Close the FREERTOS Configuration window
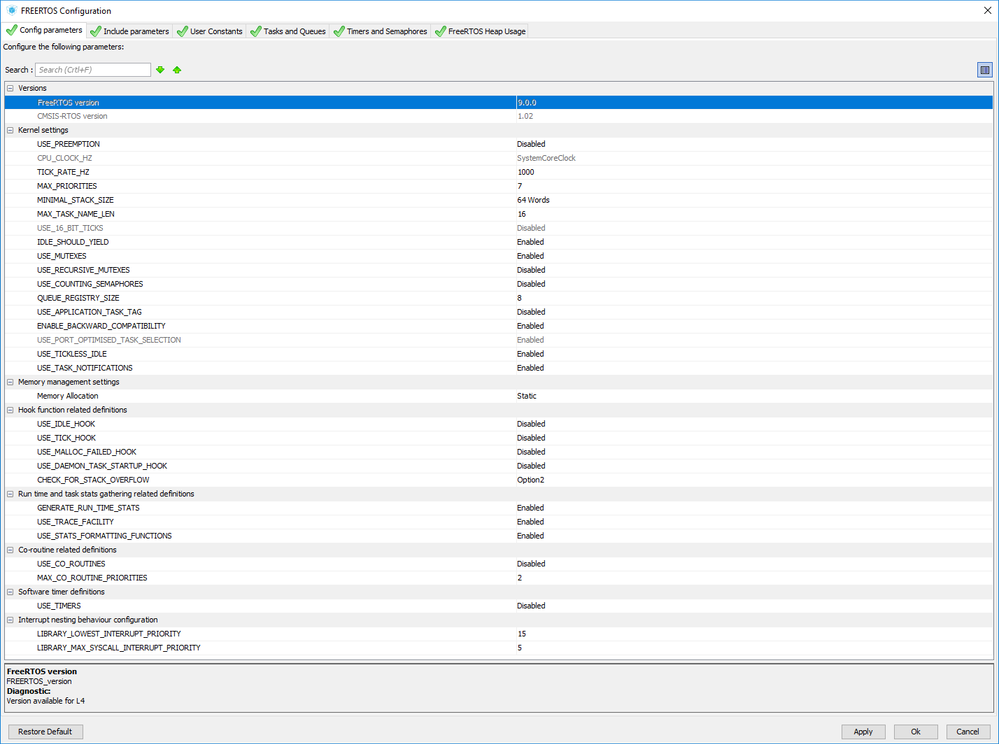 pos(988,10)
